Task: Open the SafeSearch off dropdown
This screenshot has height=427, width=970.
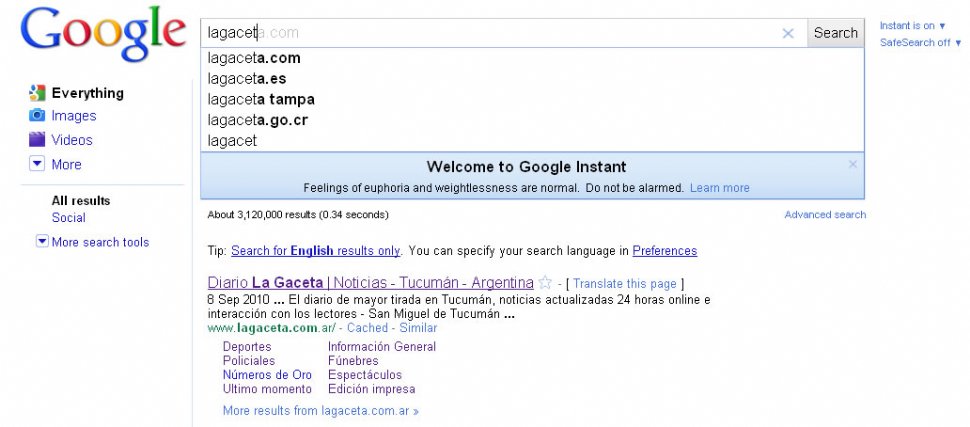Action: point(921,43)
